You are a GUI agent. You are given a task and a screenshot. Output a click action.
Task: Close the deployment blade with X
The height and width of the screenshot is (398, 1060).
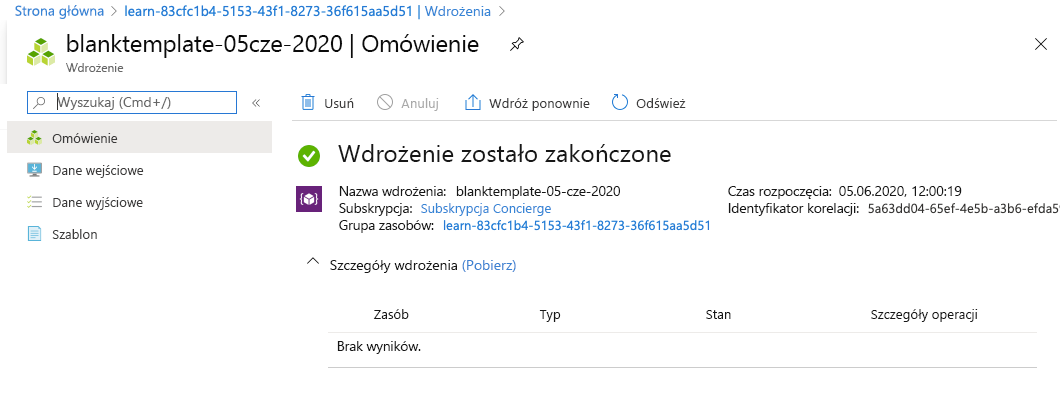tap(1041, 45)
